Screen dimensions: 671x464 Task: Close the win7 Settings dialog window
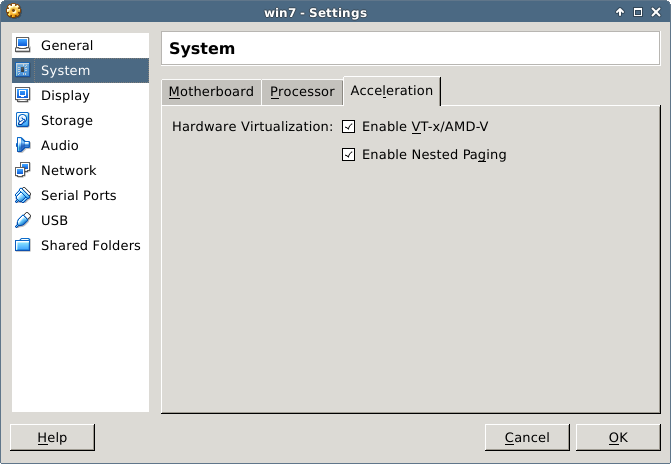(656, 12)
